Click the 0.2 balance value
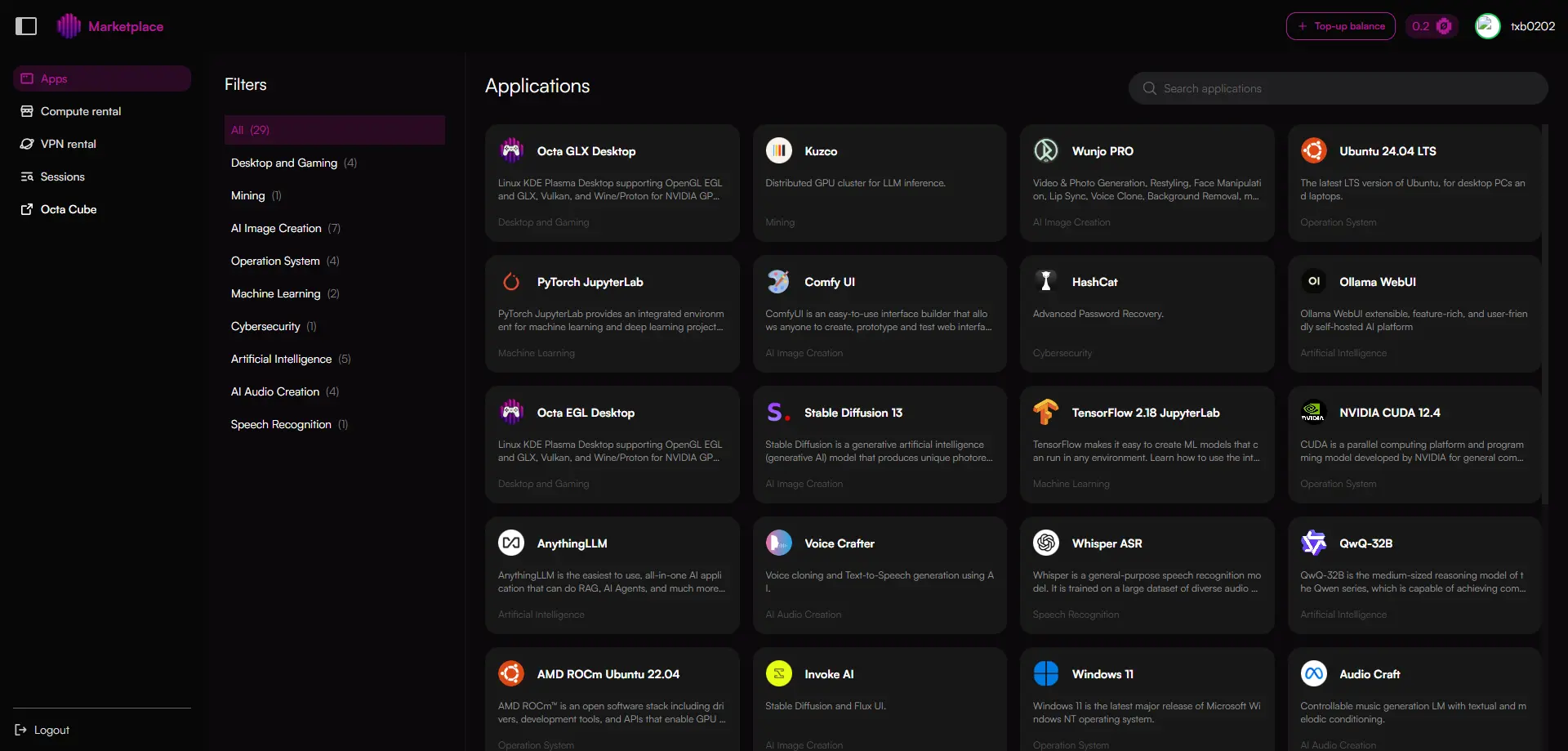The height and width of the screenshot is (751, 1568). pyautogui.click(x=1421, y=26)
